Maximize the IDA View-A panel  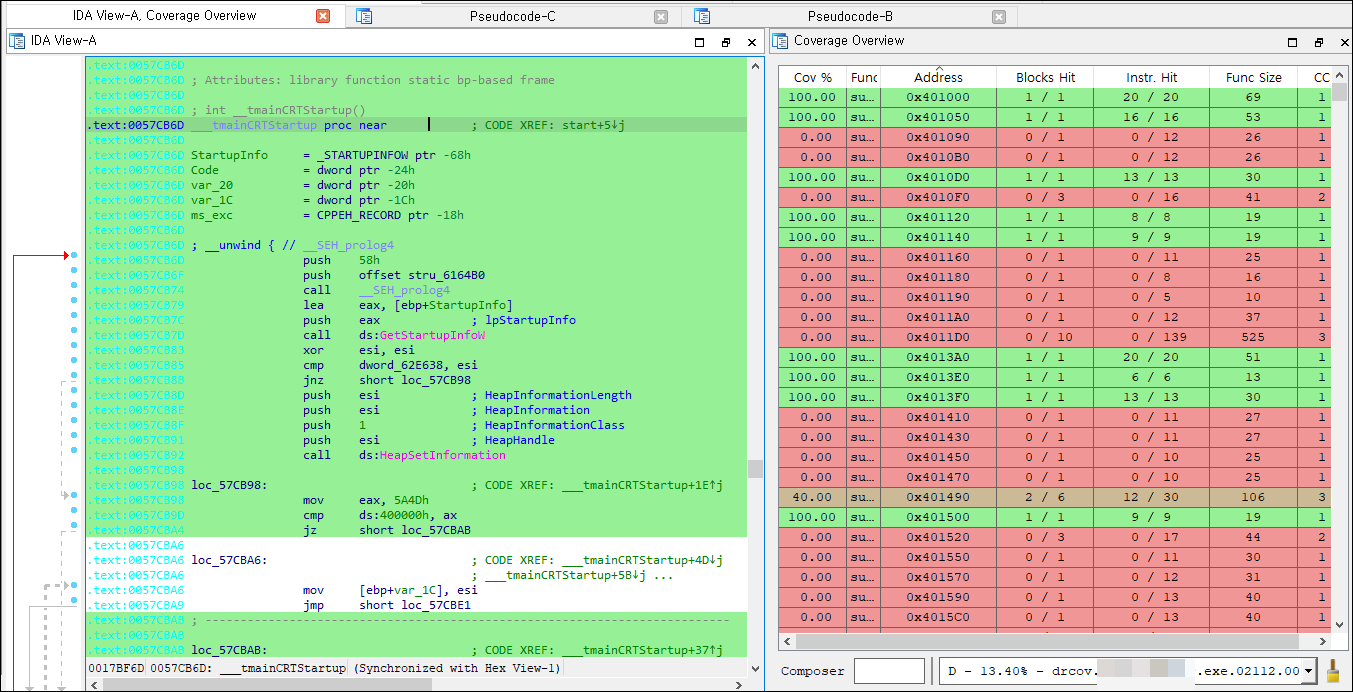click(699, 42)
